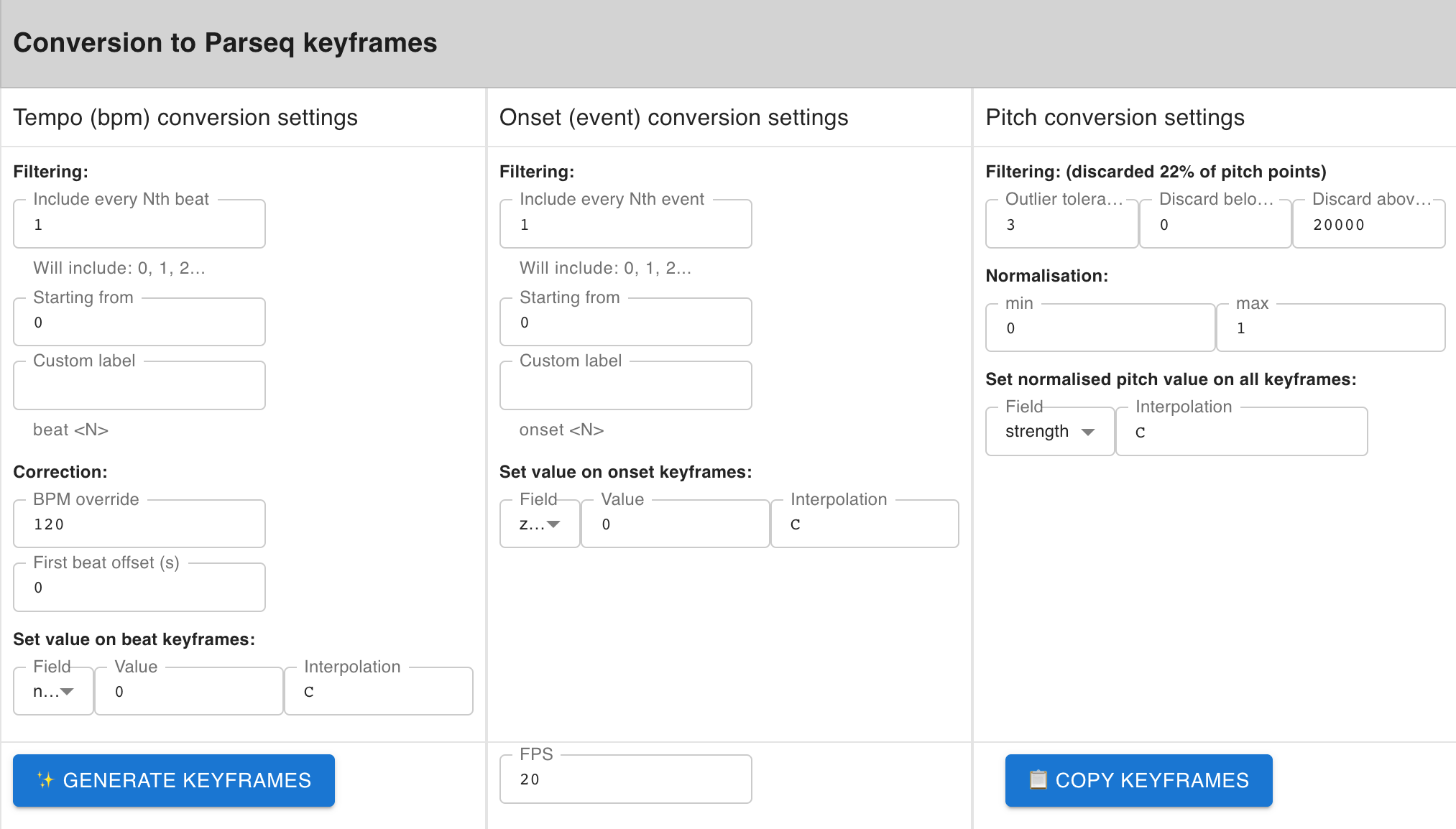
Task: Focus tempo Custom label field
Action: click(139, 386)
